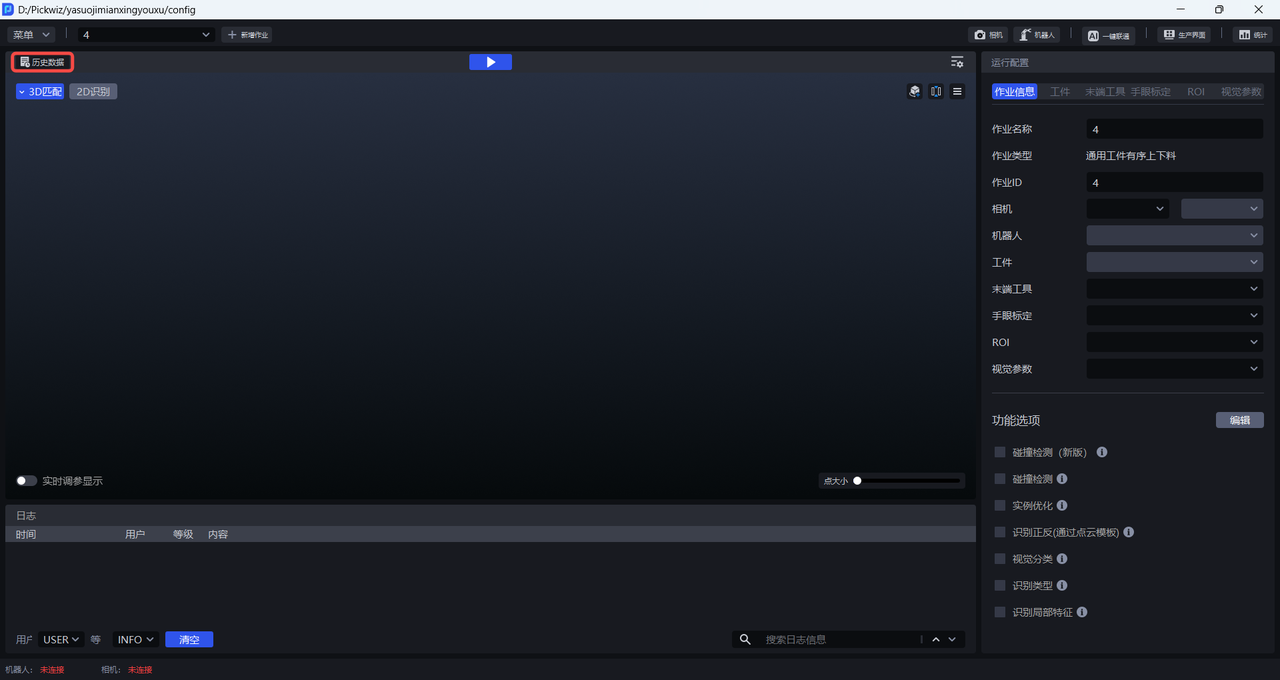This screenshot has height=680, width=1280.
Task: Open the 菜单 menu dropdown
Action: click(x=32, y=35)
